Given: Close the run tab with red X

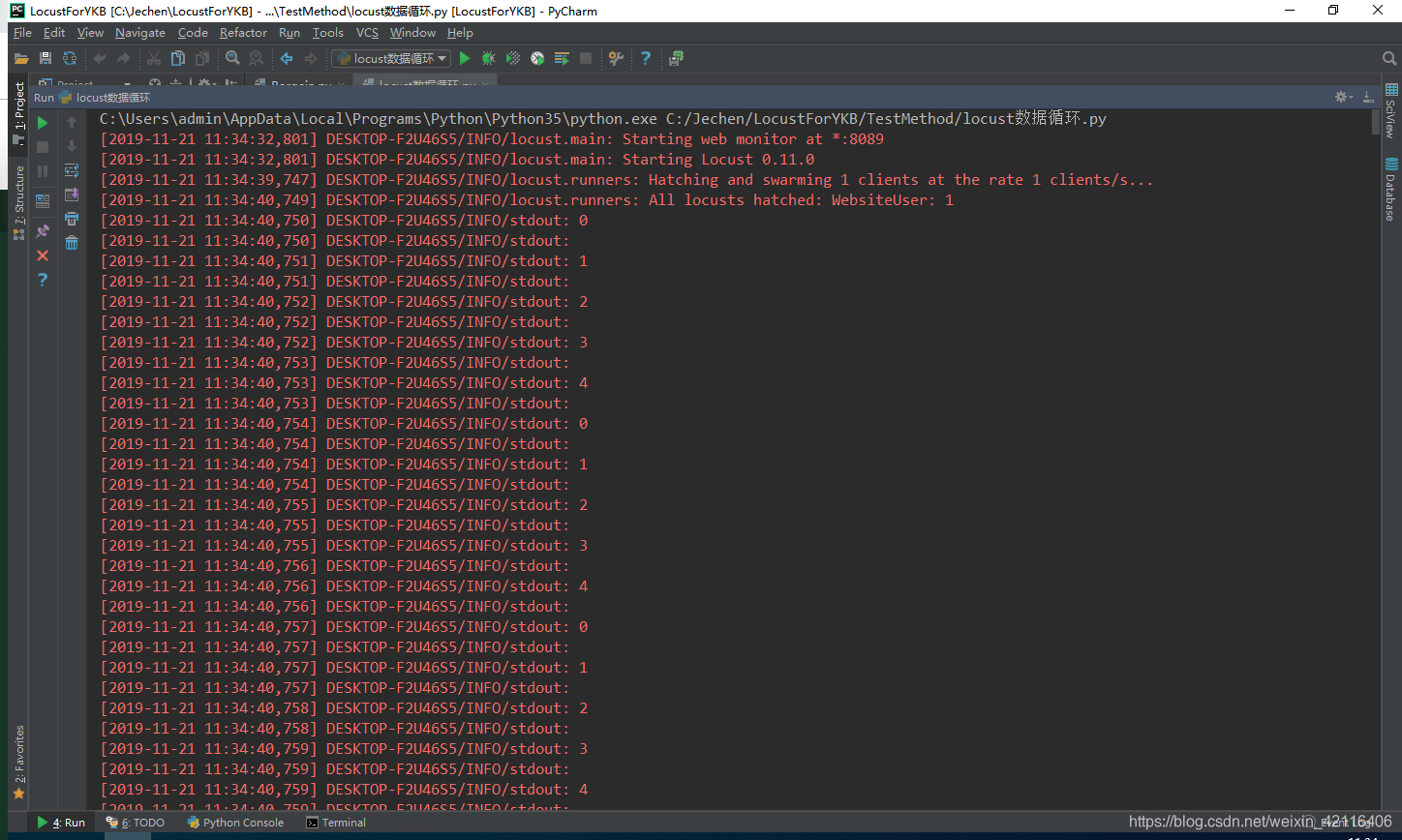Looking at the screenshot, I should click(43, 255).
